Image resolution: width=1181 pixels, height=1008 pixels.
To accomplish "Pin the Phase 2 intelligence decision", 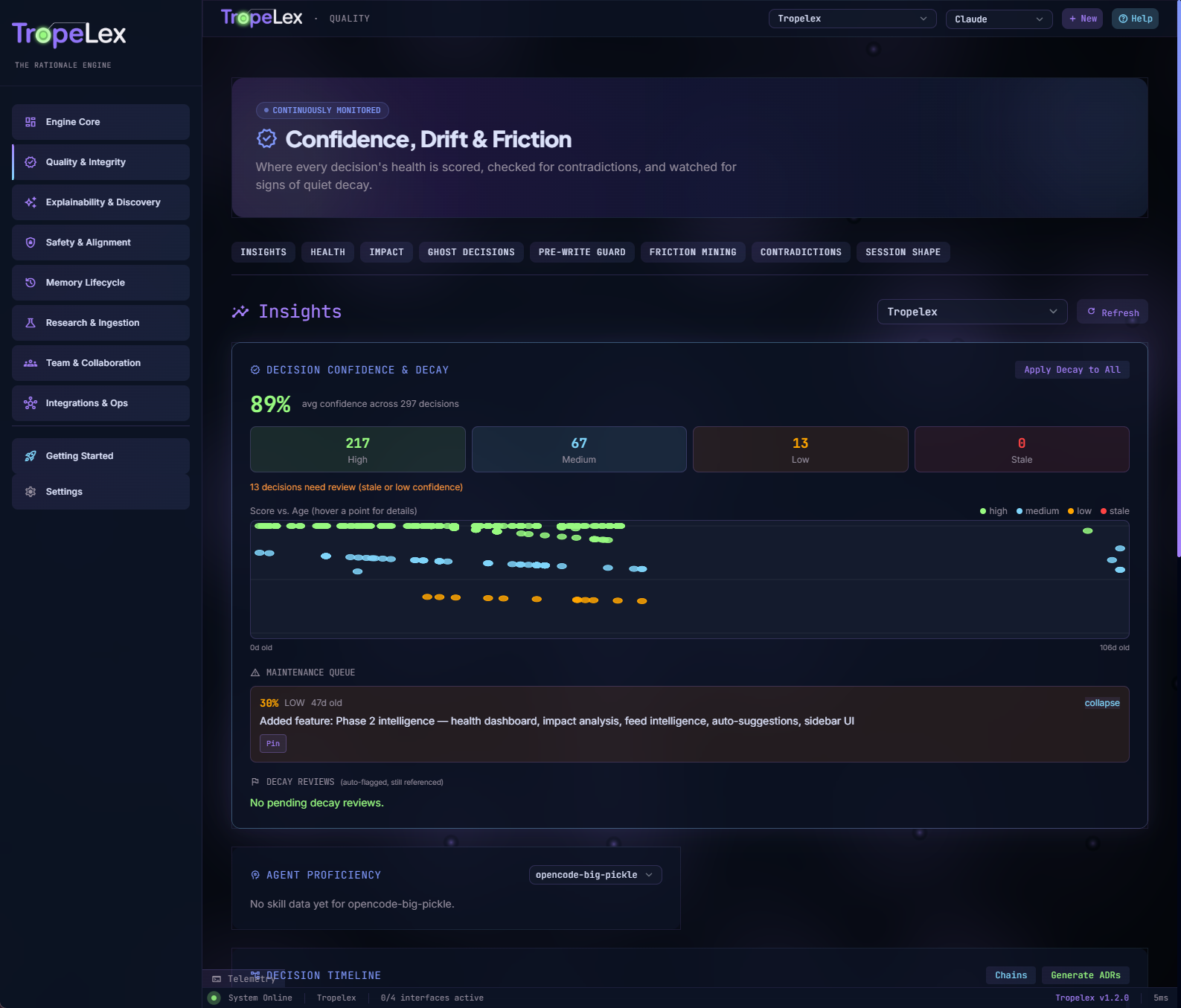I will 273,744.
